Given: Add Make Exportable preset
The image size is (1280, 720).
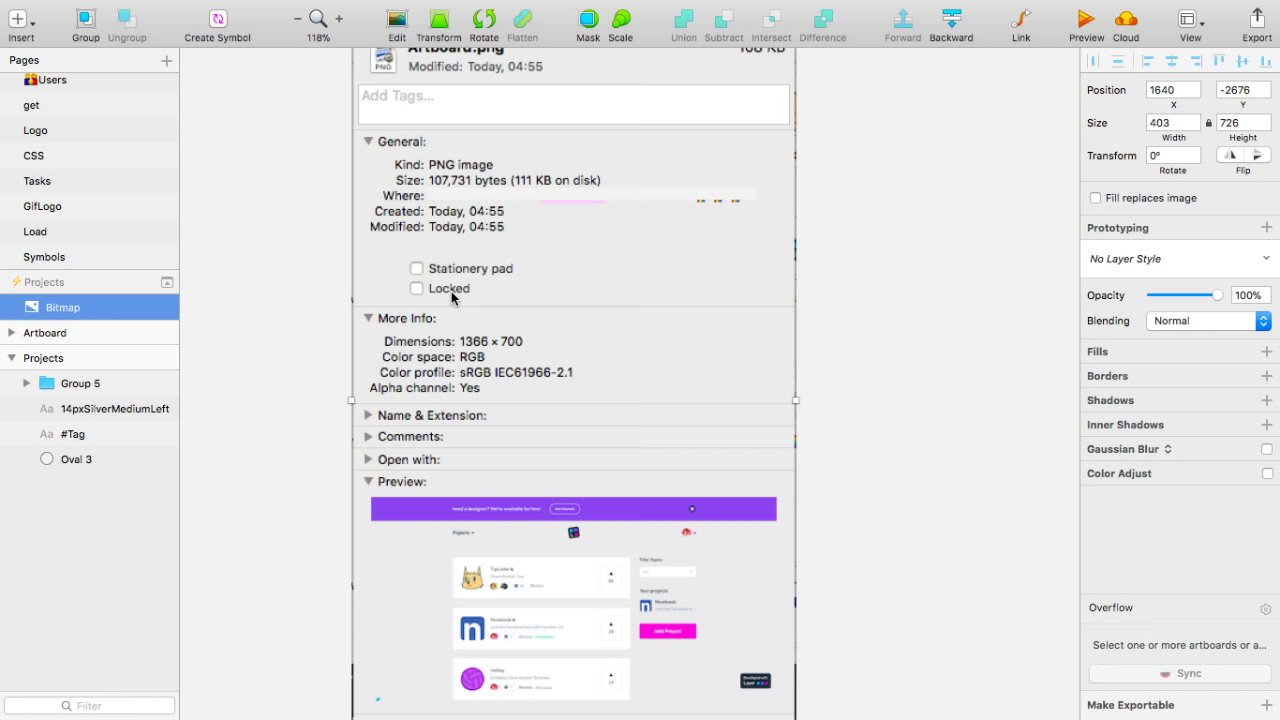Looking at the screenshot, I should tap(1267, 705).
